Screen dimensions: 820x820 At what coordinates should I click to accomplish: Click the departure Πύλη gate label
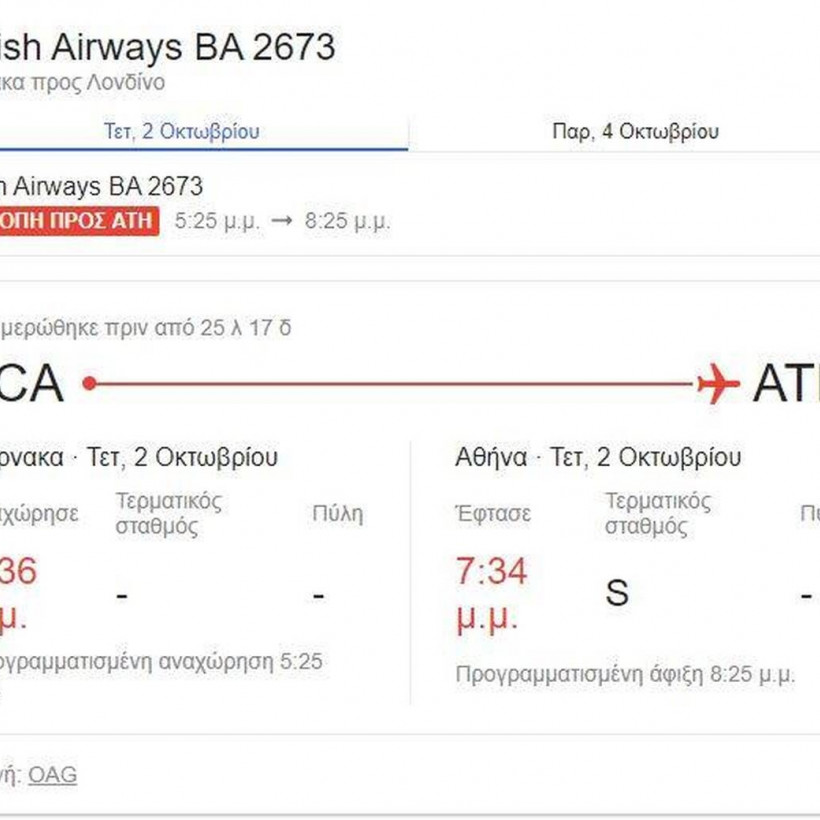tap(337, 514)
